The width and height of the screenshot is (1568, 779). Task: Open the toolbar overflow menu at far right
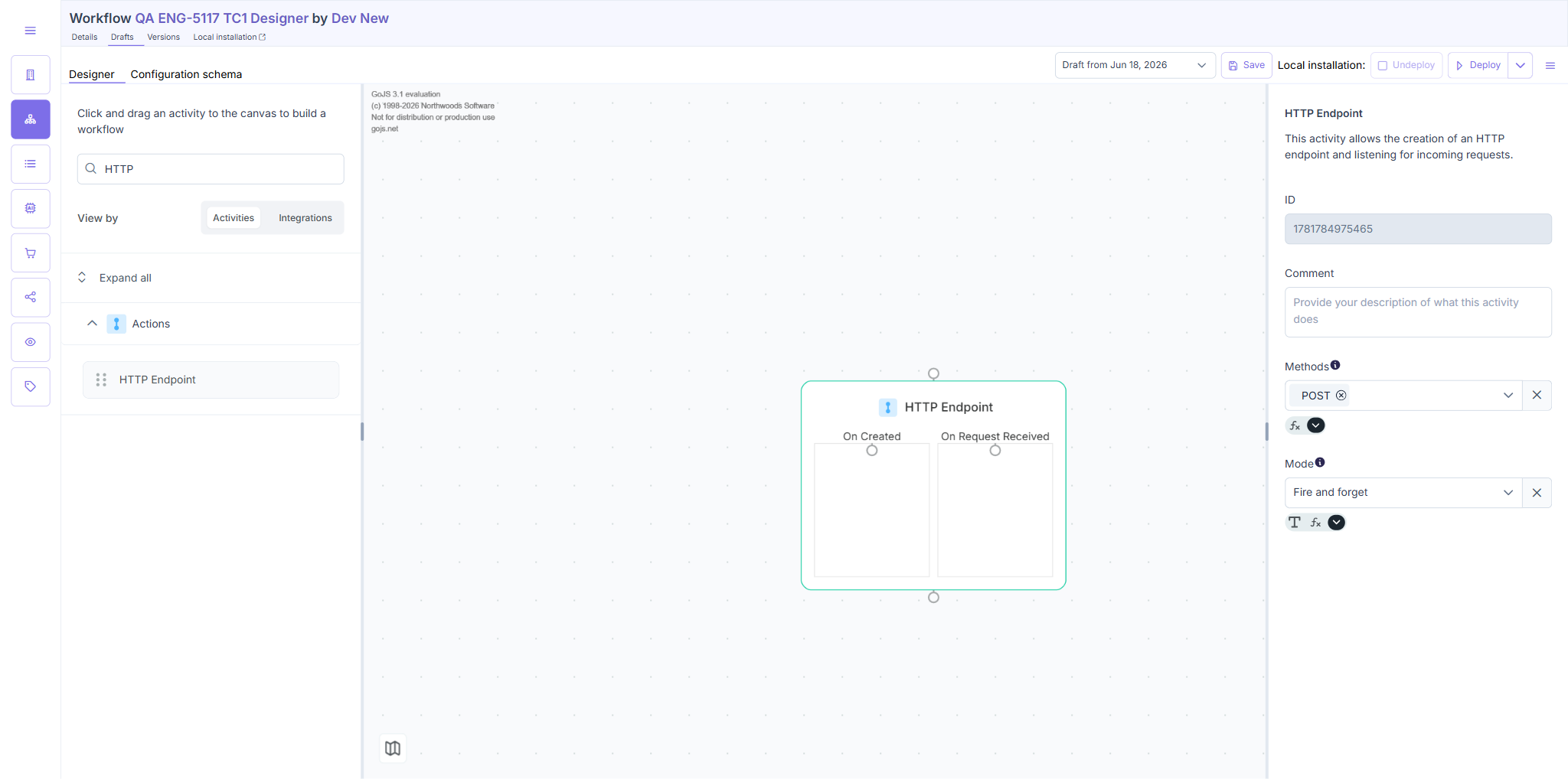pyautogui.click(x=1550, y=66)
